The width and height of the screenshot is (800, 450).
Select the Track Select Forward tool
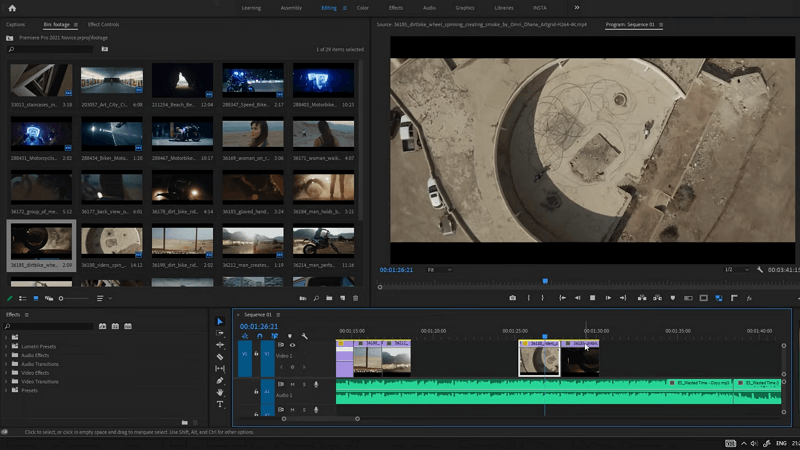[220, 333]
